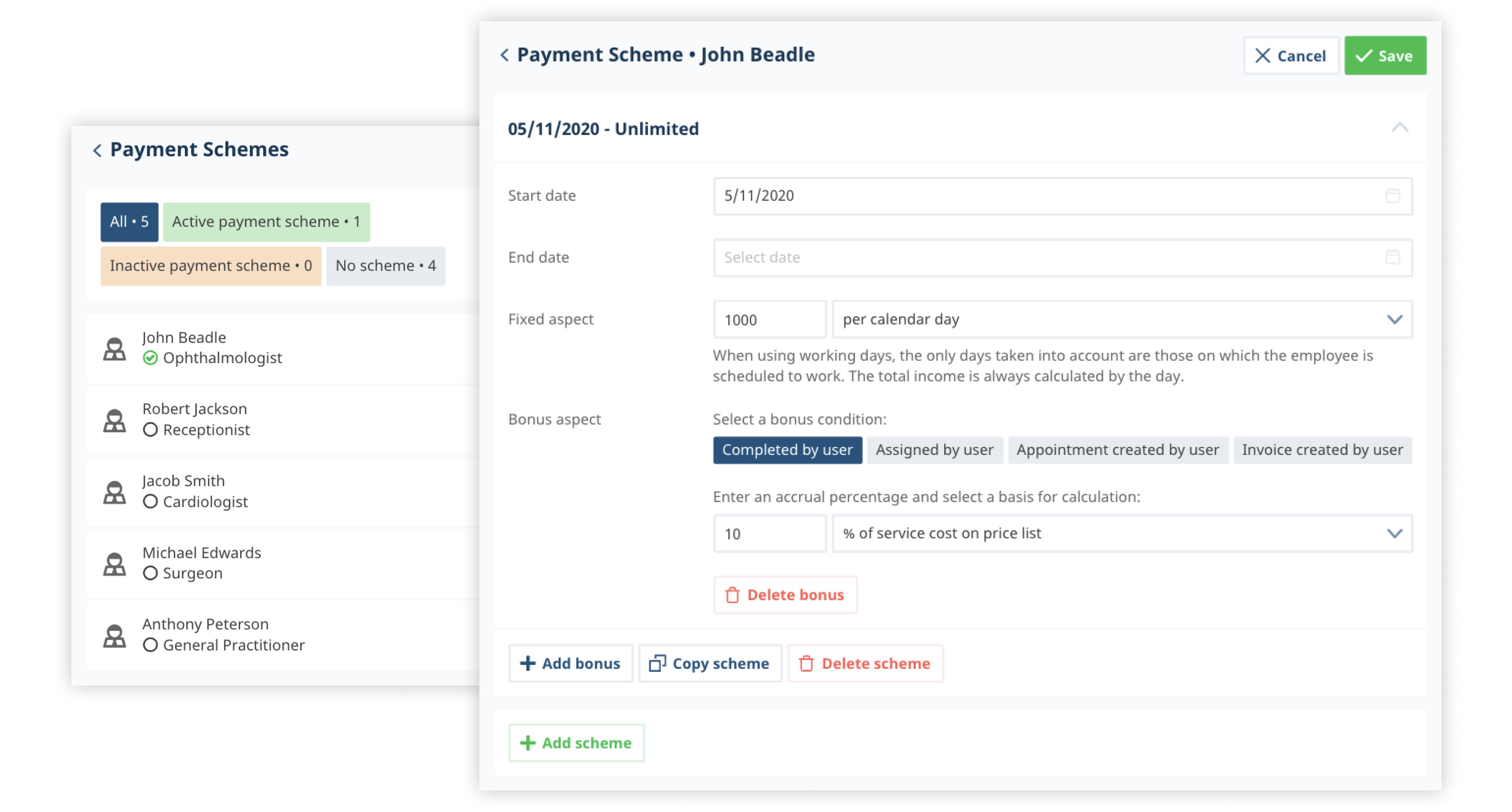This screenshot has width=1512, height=812.
Task: Click the fixed aspect value field showing 1000
Action: pos(769,319)
